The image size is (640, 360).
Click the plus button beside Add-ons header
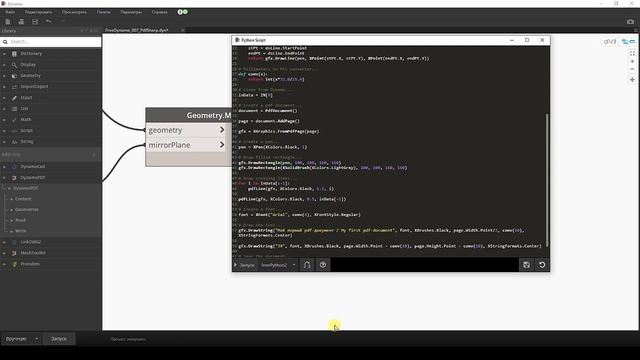pos(94,154)
